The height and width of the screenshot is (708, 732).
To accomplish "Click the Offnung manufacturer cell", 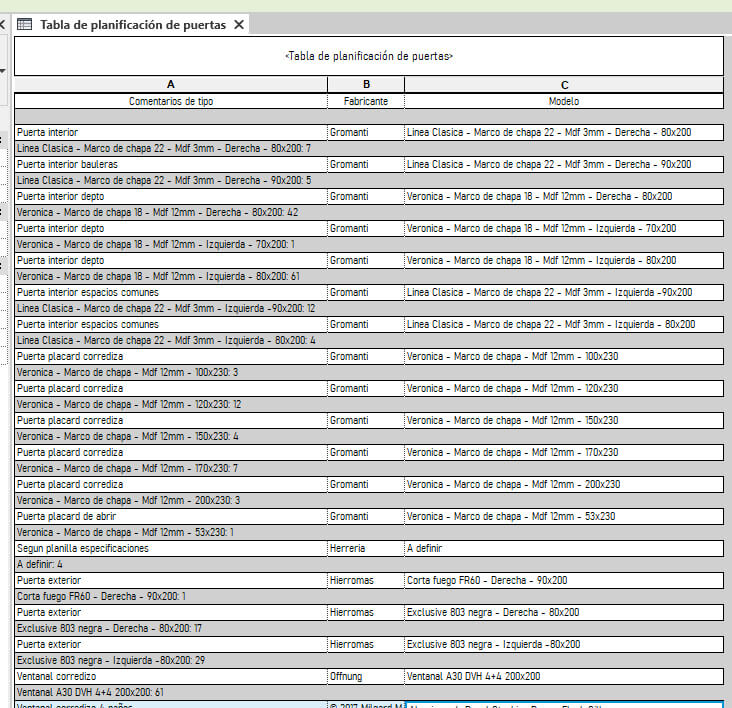I will point(366,676).
